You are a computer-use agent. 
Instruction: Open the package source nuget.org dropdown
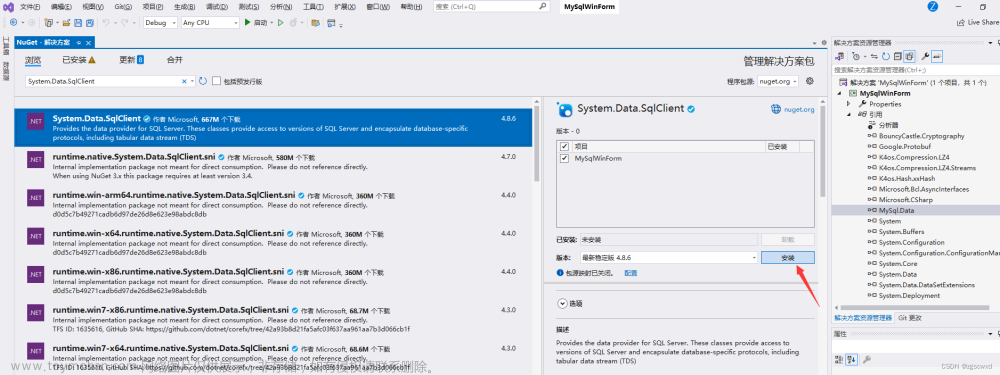coord(778,81)
